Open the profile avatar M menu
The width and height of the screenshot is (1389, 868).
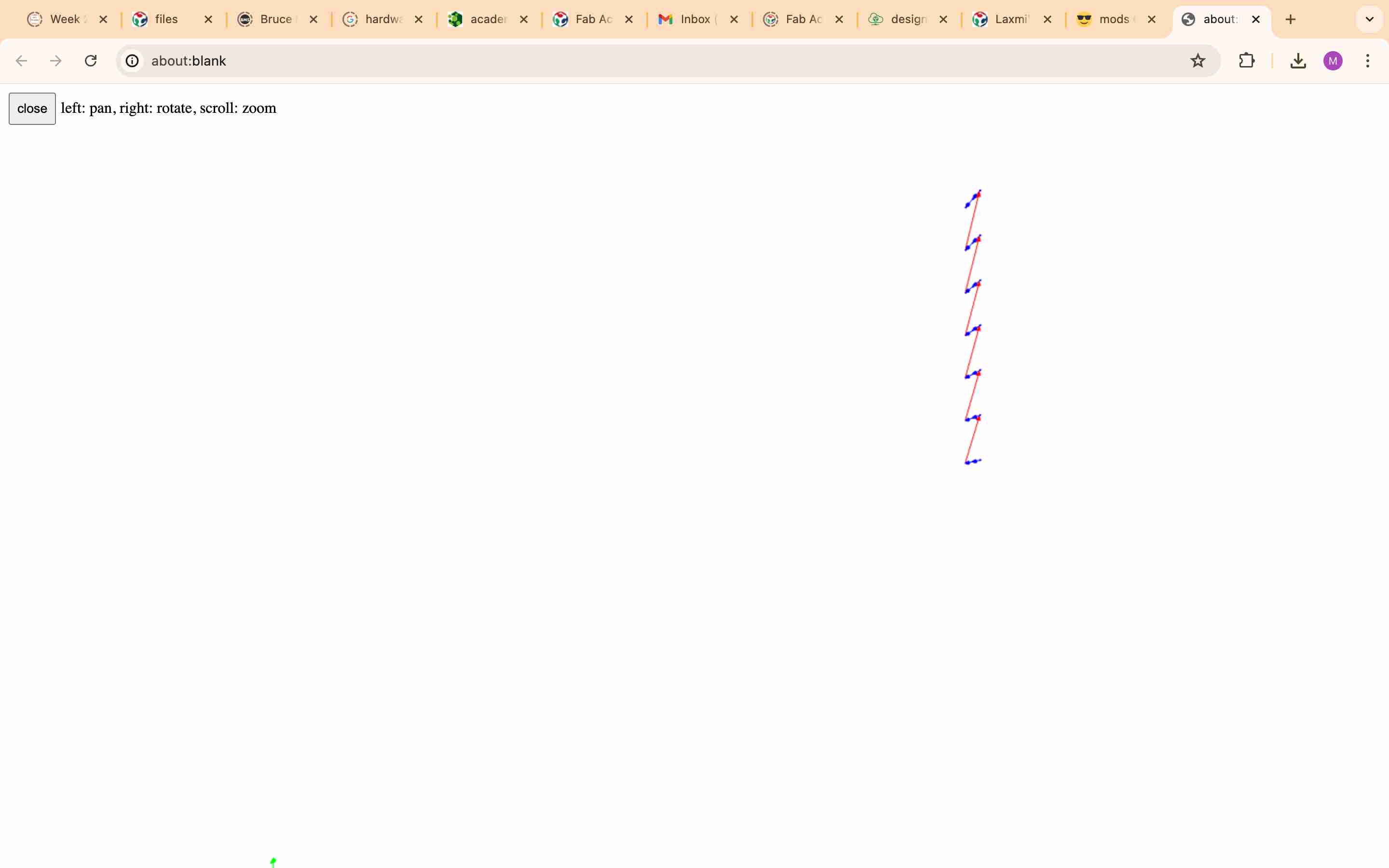(x=1333, y=61)
